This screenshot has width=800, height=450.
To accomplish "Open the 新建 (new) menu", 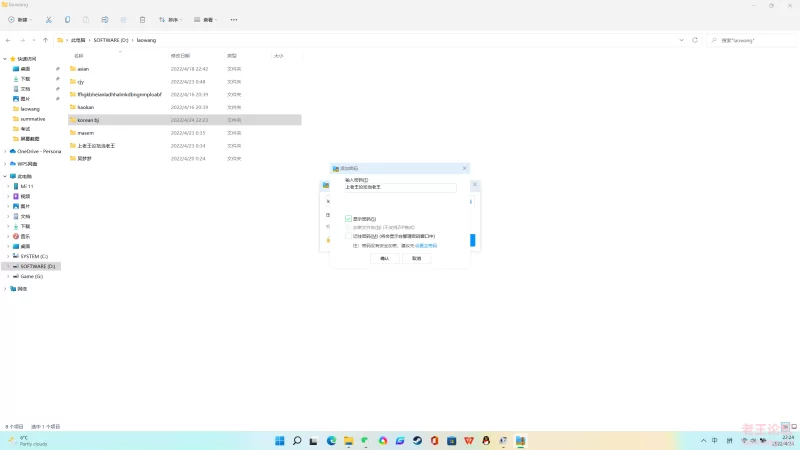I will (20, 19).
